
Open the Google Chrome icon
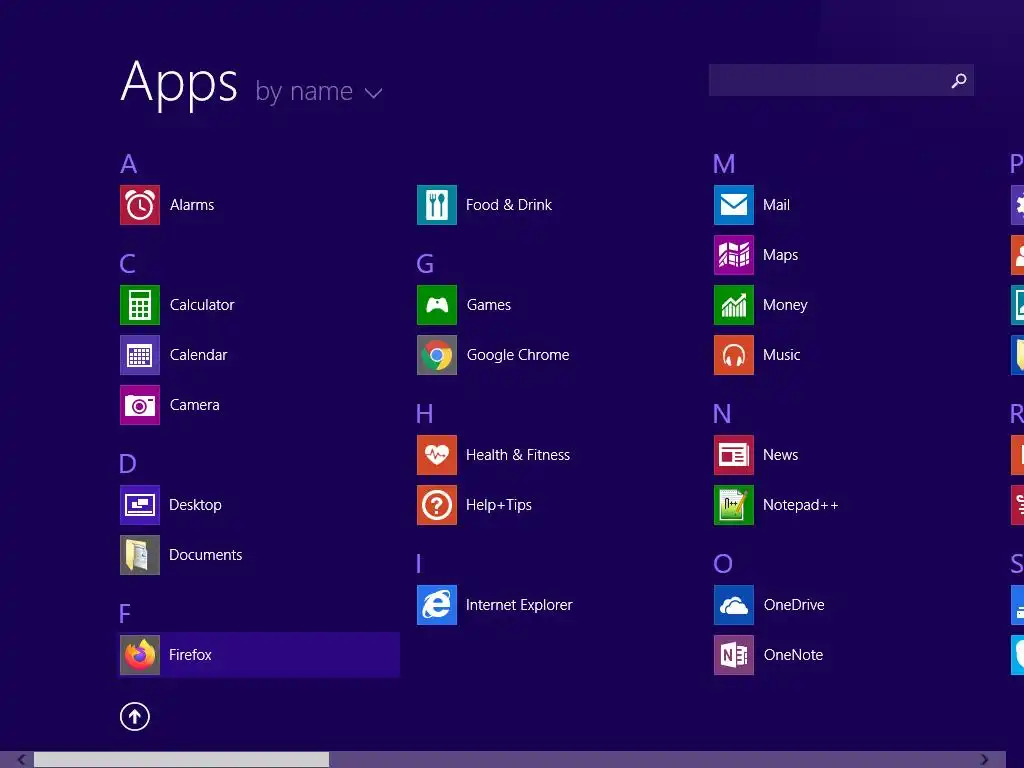click(x=437, y=355)
